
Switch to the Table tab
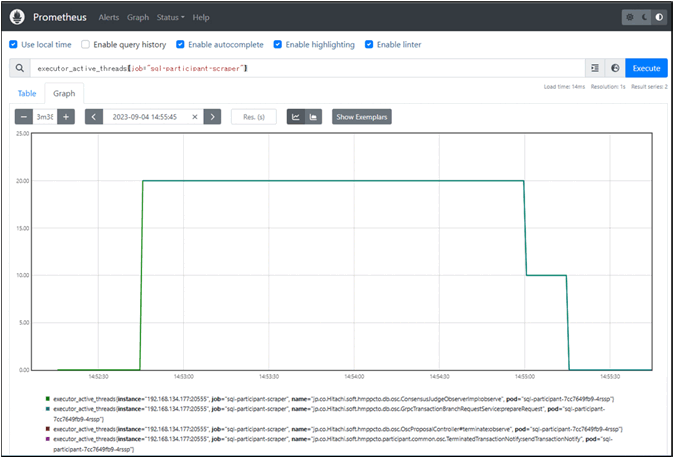pyautogui.click(x=26, y=93)
